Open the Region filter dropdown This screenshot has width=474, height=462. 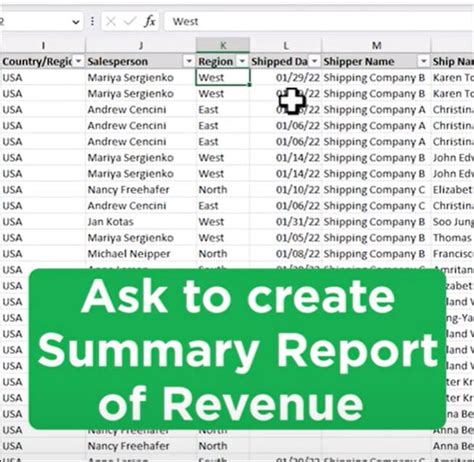point(242,61)
